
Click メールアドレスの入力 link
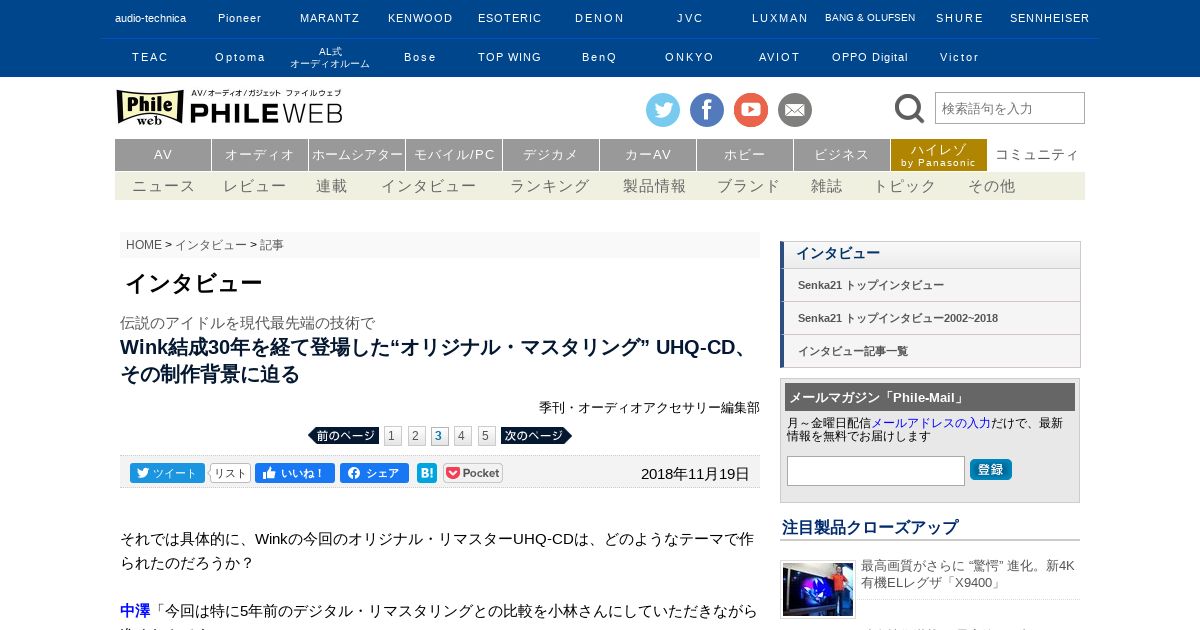coord(931,423)
